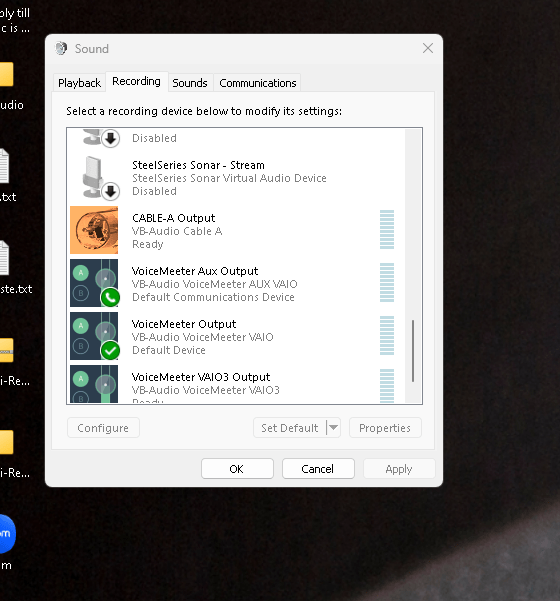Click the 'Default Device' status text

coord(169,350)
